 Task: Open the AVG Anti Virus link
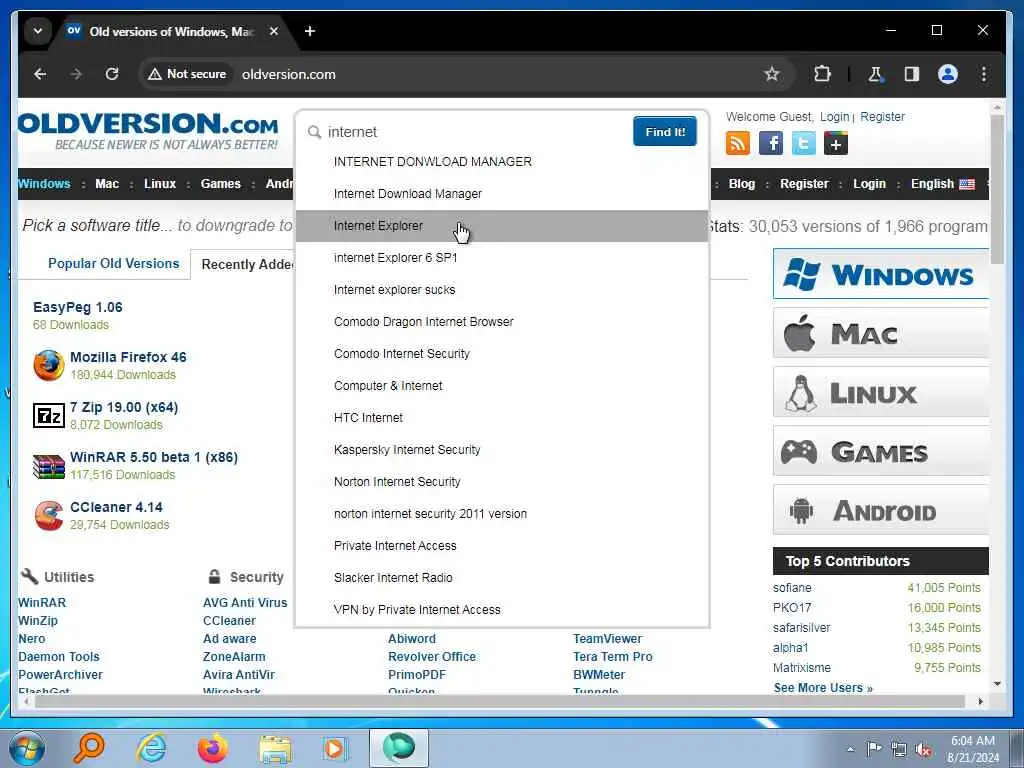point(245,603)
